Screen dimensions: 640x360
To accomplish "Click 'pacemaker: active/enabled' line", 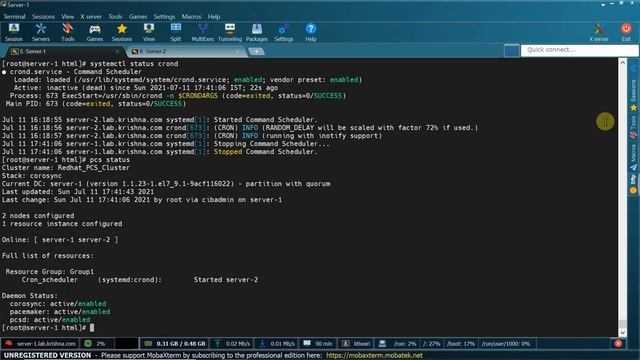I will (x=60, y=311).
